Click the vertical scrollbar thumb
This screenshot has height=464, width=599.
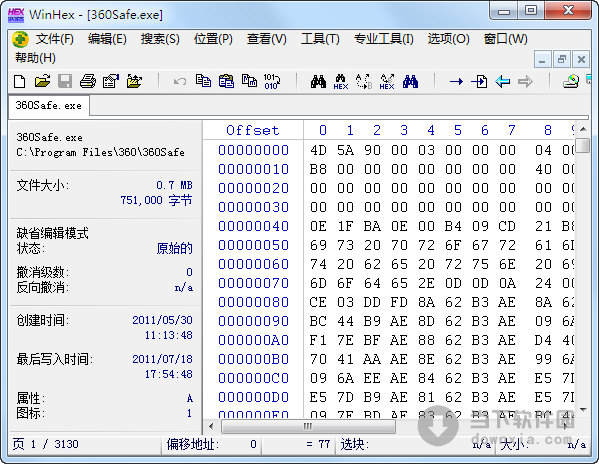click(x=583, y=146)
